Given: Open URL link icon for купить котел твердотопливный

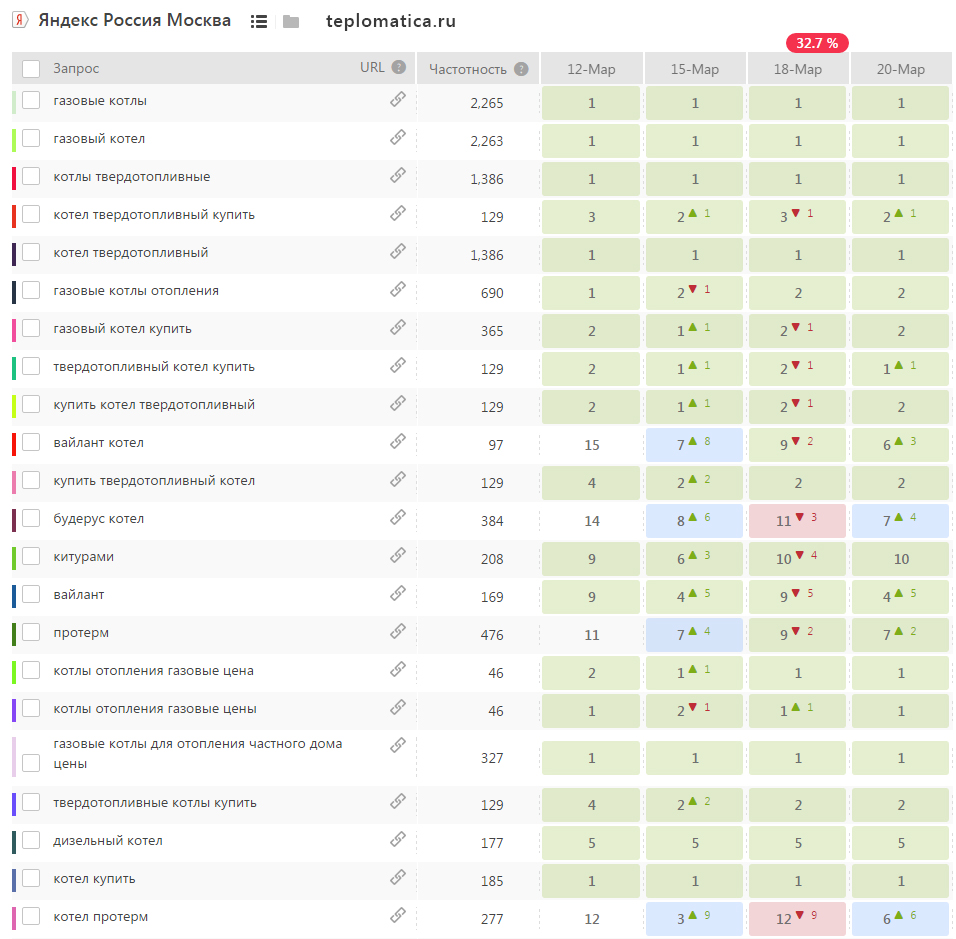Looking at the screenshot, I should tap(398, 402).
